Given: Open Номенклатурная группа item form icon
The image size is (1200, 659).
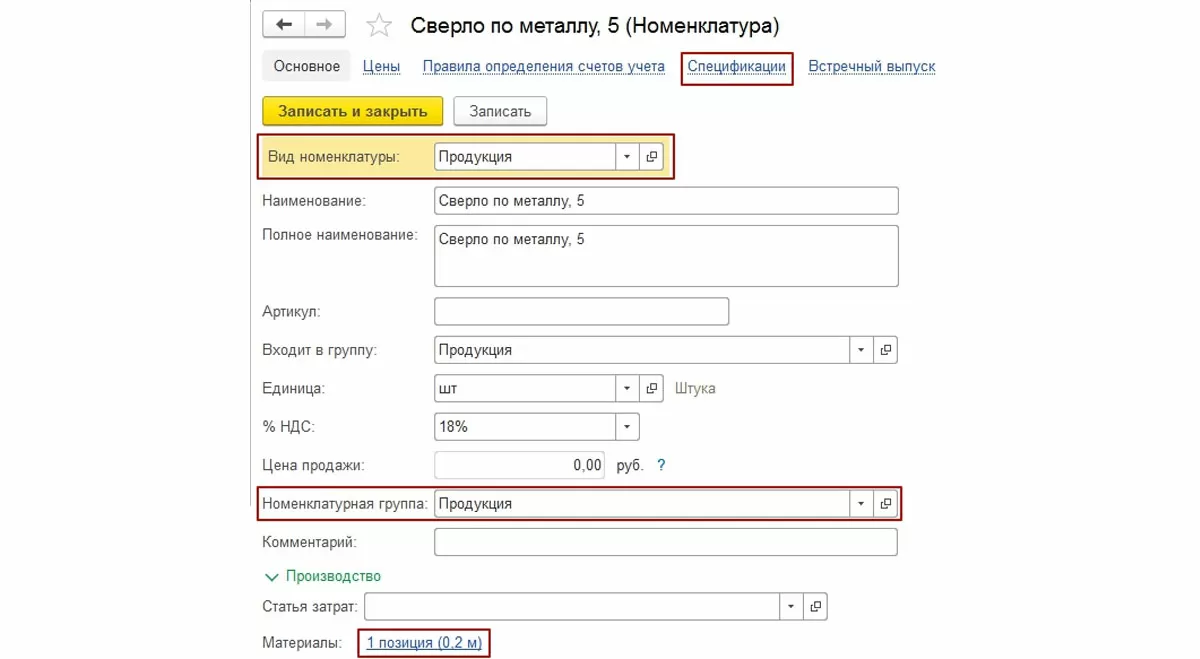Looking at the screenshot, I should (885, 504).
